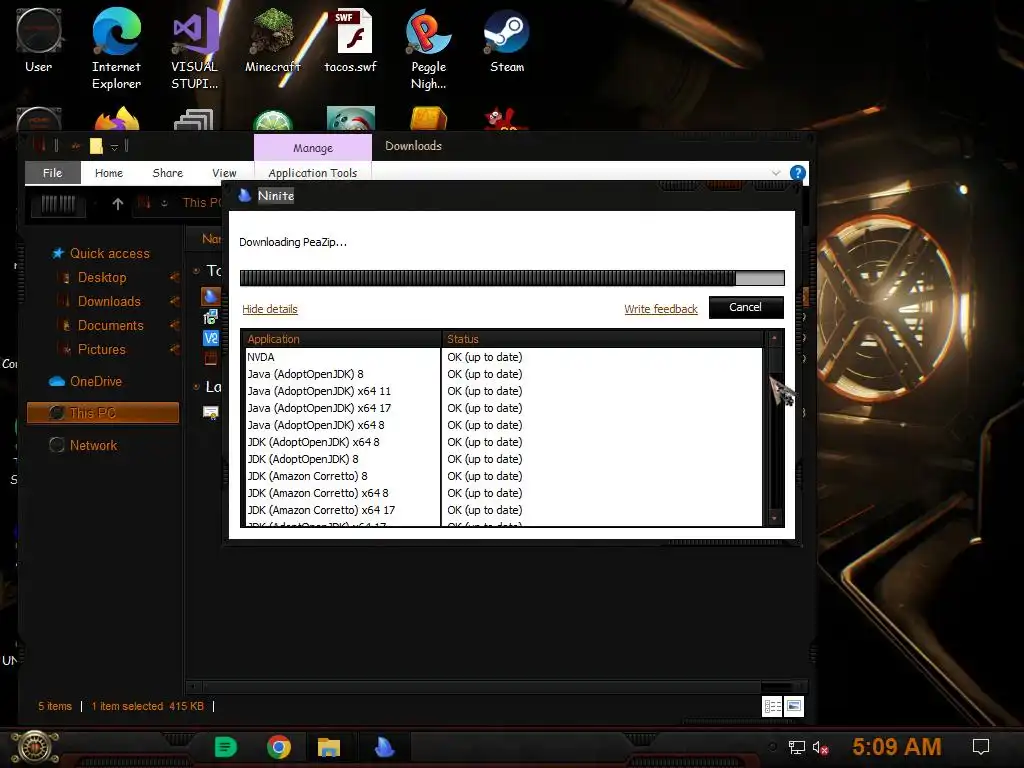Switch to the Home ribbon tab

coord(108,173)
